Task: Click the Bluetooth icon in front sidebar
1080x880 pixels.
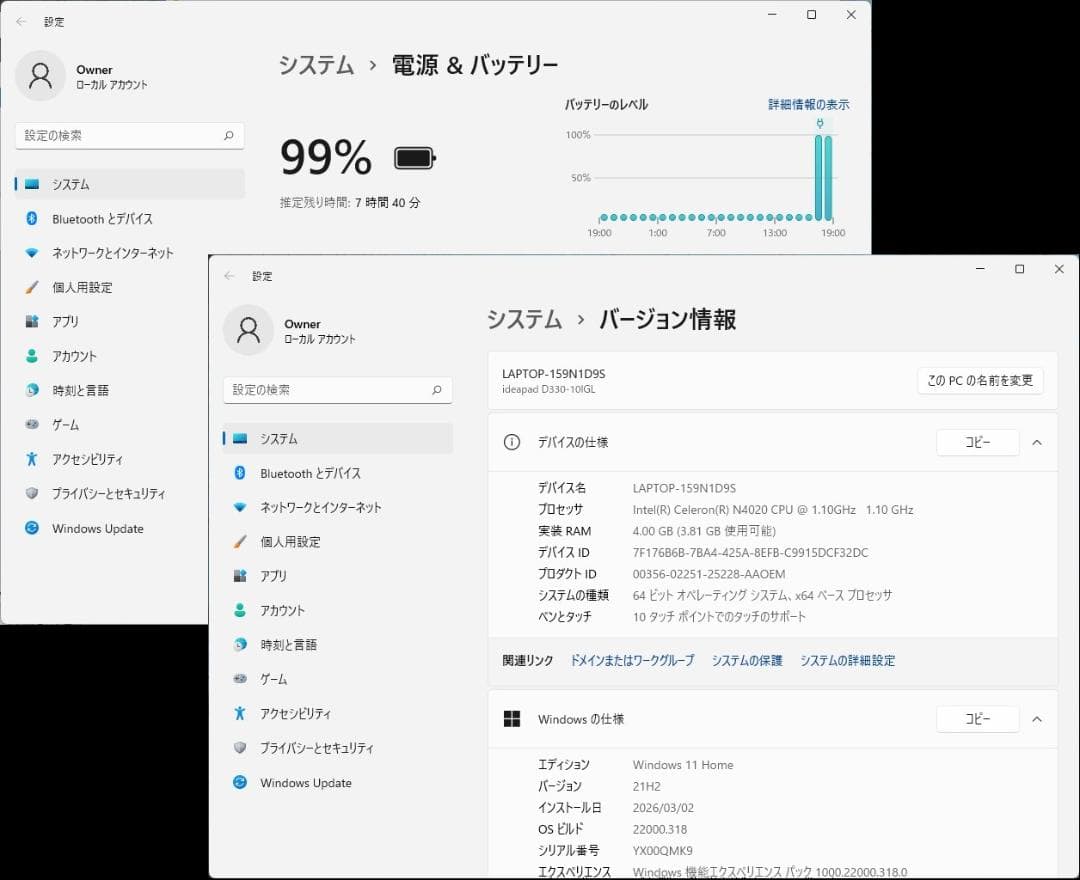Action: point(240,473)
